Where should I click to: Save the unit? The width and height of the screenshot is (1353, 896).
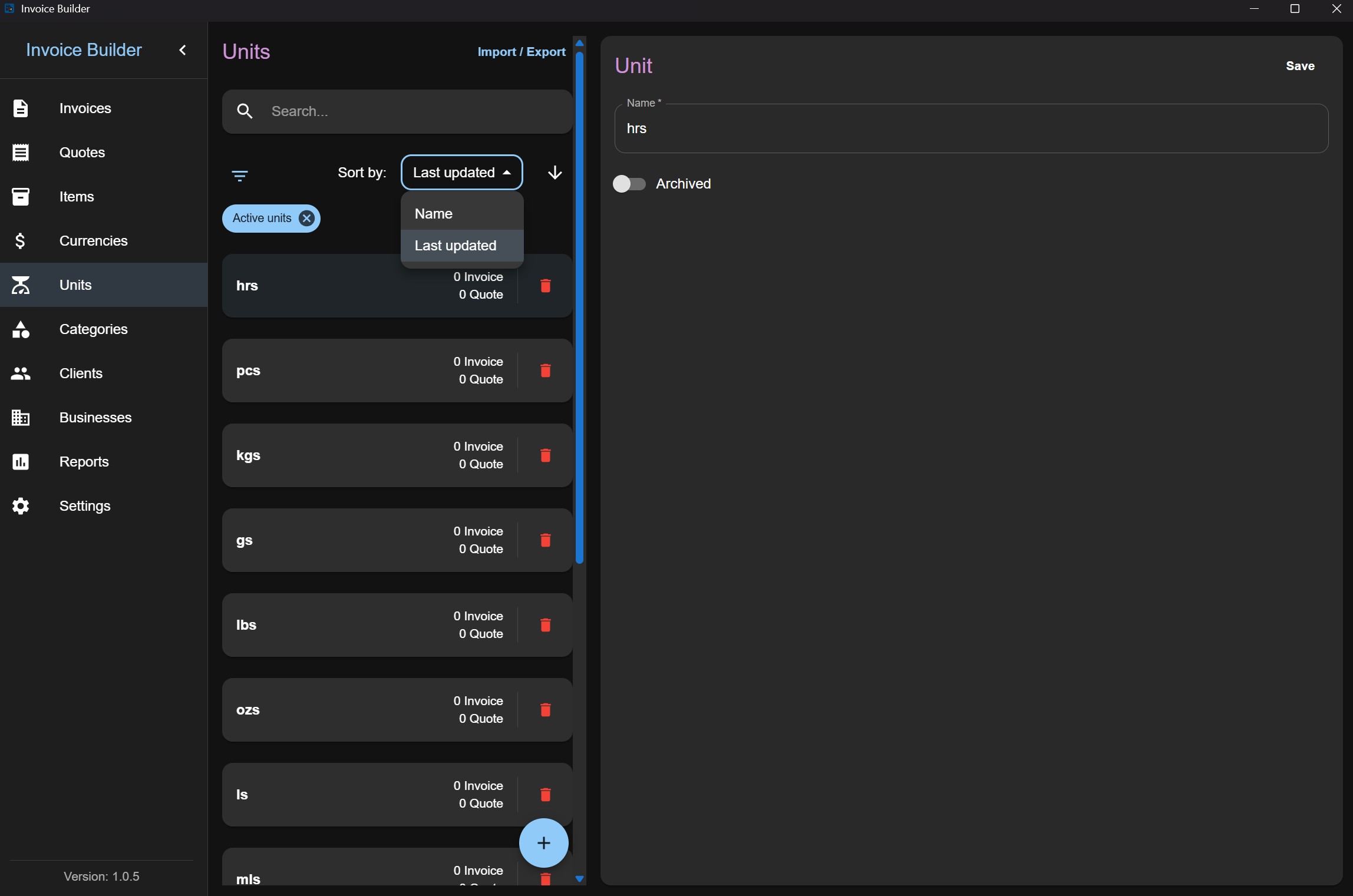[x=1300, y=66]
